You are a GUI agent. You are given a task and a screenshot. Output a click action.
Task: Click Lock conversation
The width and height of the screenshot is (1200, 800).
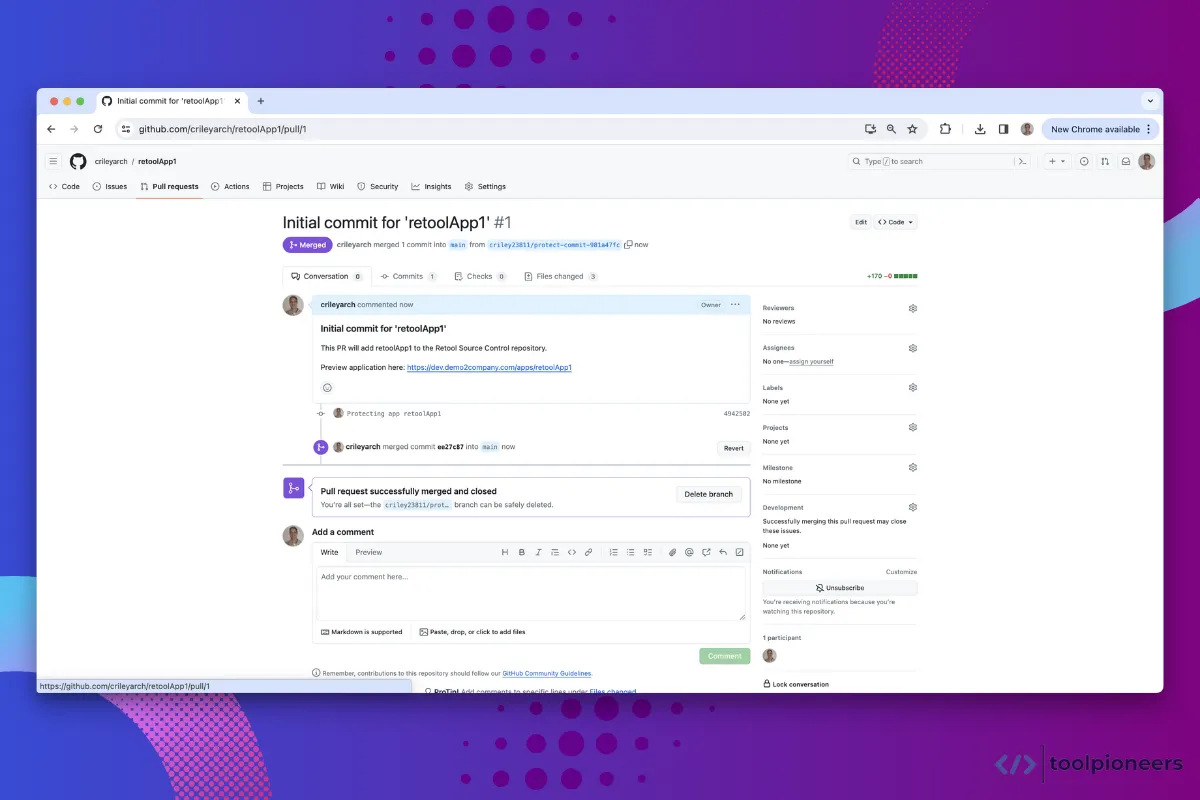(x=796, y=684)
